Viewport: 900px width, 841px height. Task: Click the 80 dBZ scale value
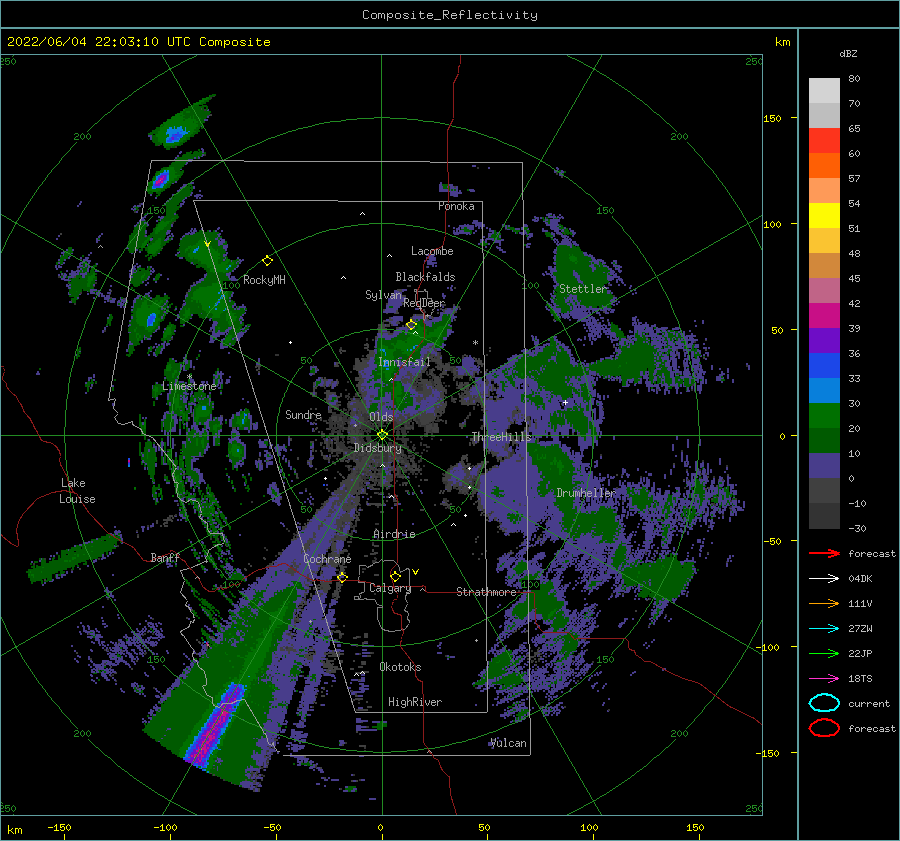point(854,78)
